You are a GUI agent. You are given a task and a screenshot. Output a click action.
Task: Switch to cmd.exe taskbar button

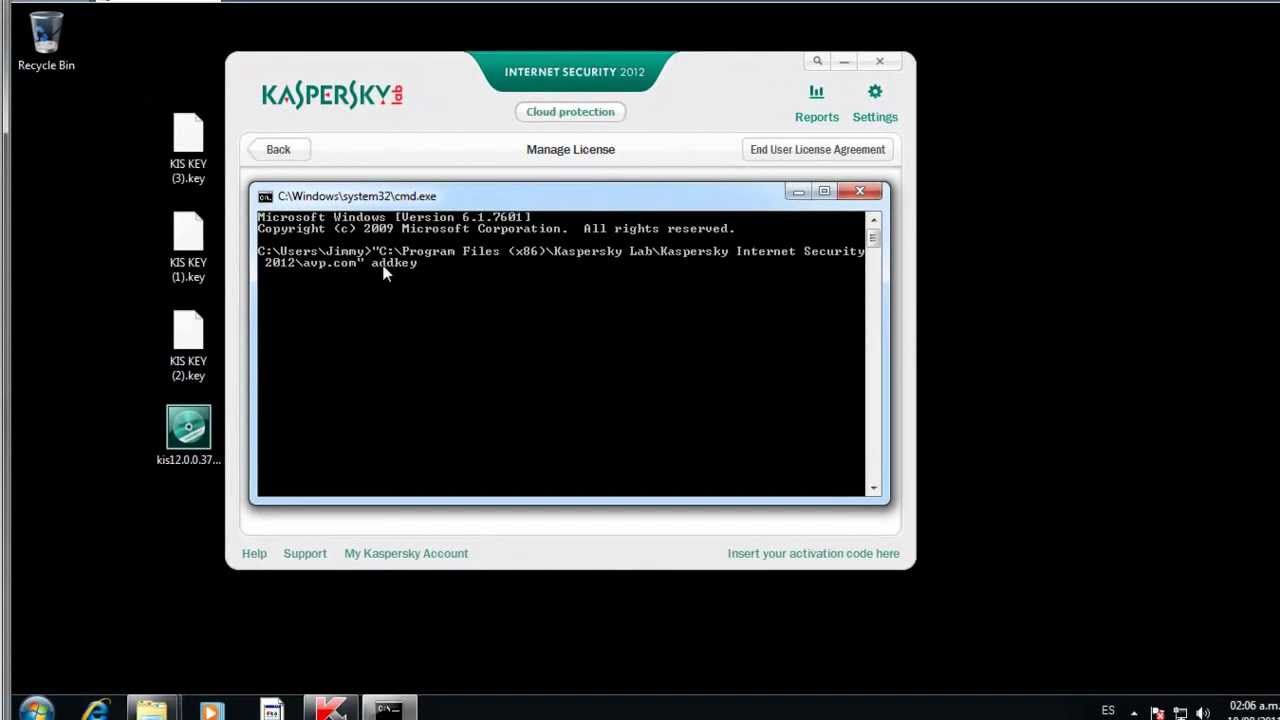(389, 710)
